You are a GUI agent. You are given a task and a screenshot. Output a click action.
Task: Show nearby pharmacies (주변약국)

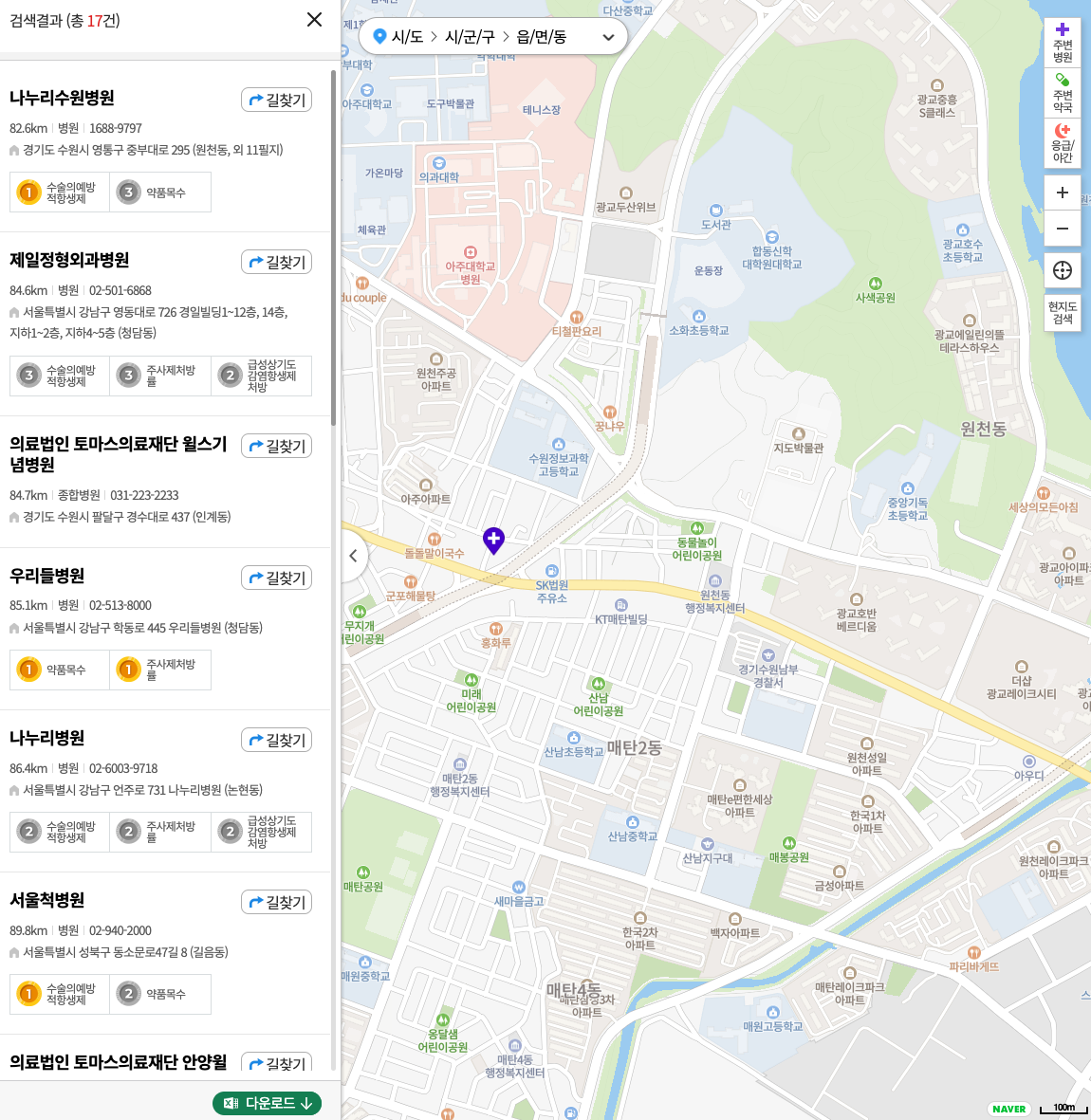(x=1063, y=93)
